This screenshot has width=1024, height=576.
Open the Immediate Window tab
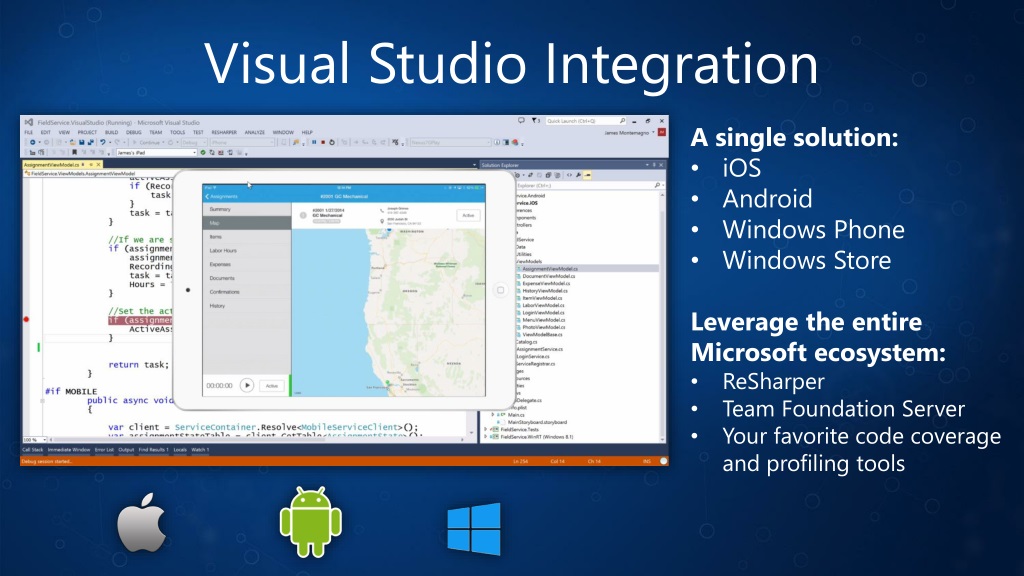(69, 450)
